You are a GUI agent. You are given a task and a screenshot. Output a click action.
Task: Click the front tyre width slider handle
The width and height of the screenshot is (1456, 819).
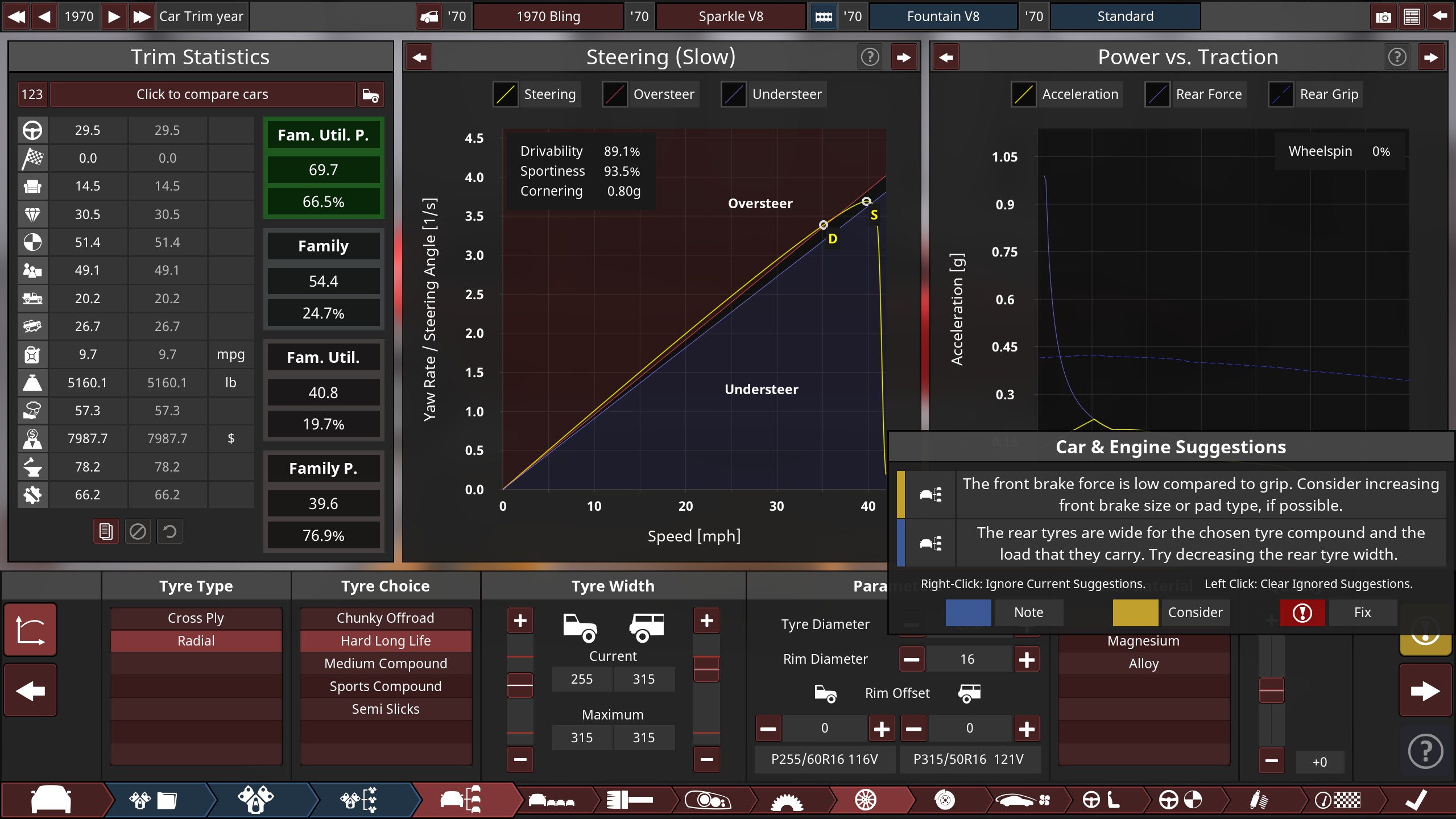tap(520, 685)
